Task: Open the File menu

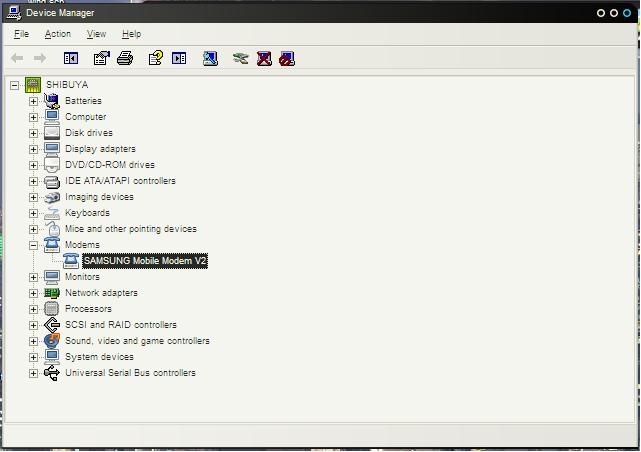Action: (x=21, y=34)
